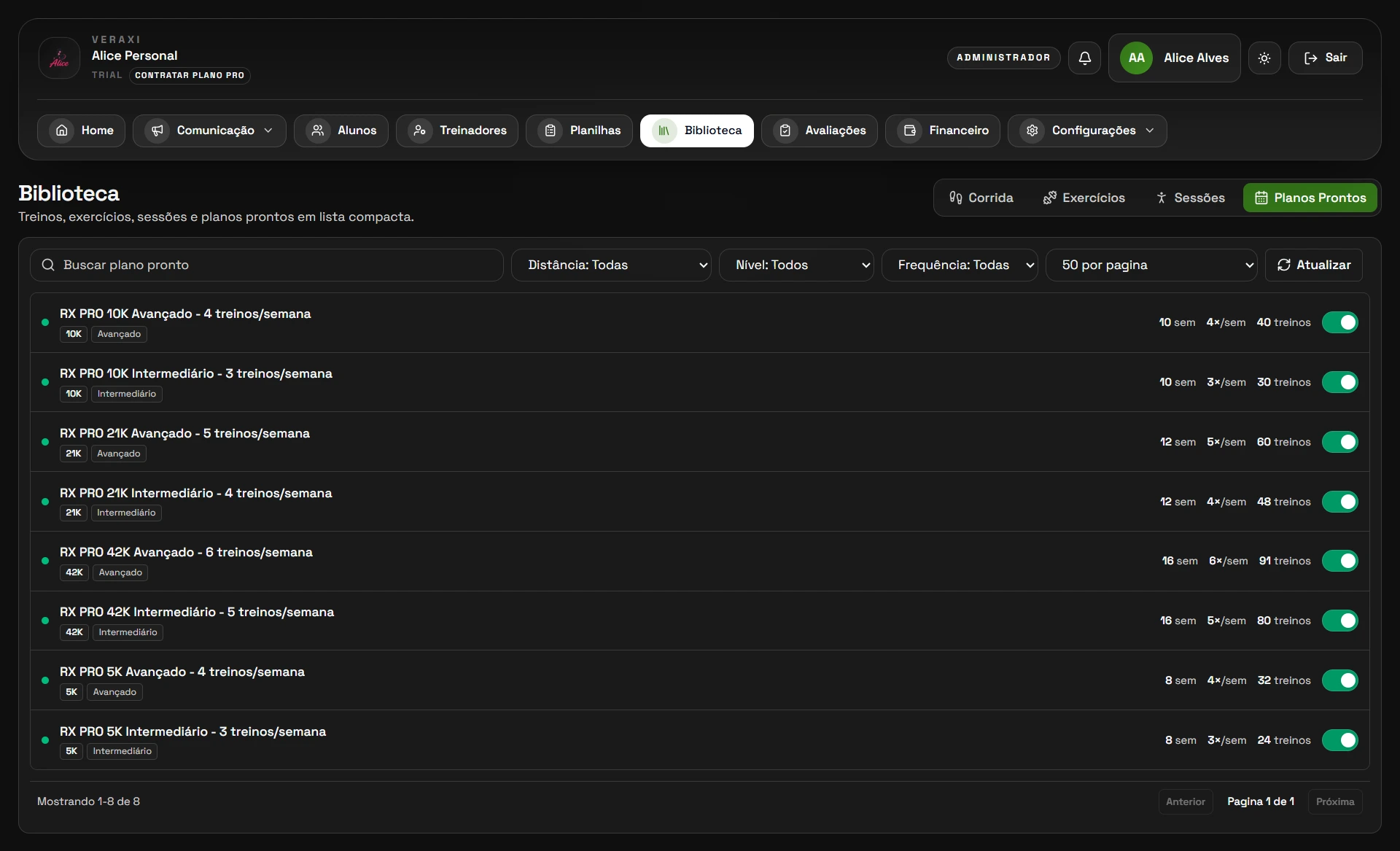Screen dimensions: 1400x851
Task: Click the Atualizar refresh button
Action: click(x=1314, y=265)
